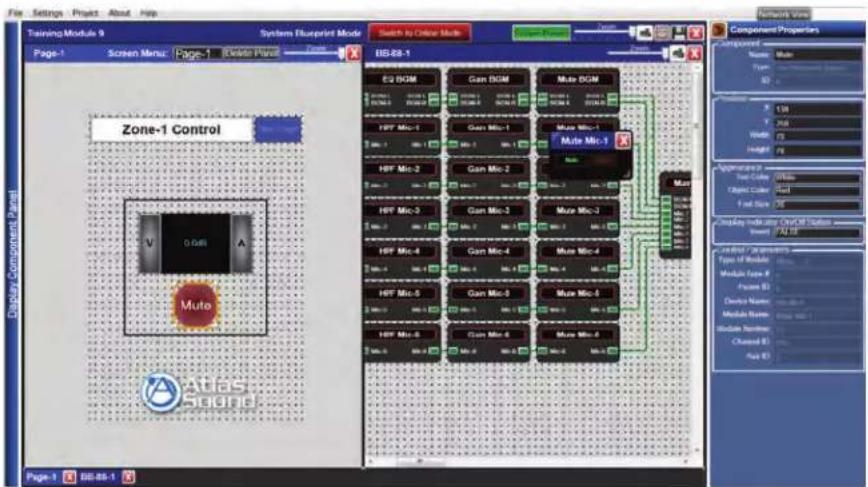Select the Gain Mic-4 module
The height and width of the screenshot is (487, 868).
pyautogui.click(x=488, y=260)
